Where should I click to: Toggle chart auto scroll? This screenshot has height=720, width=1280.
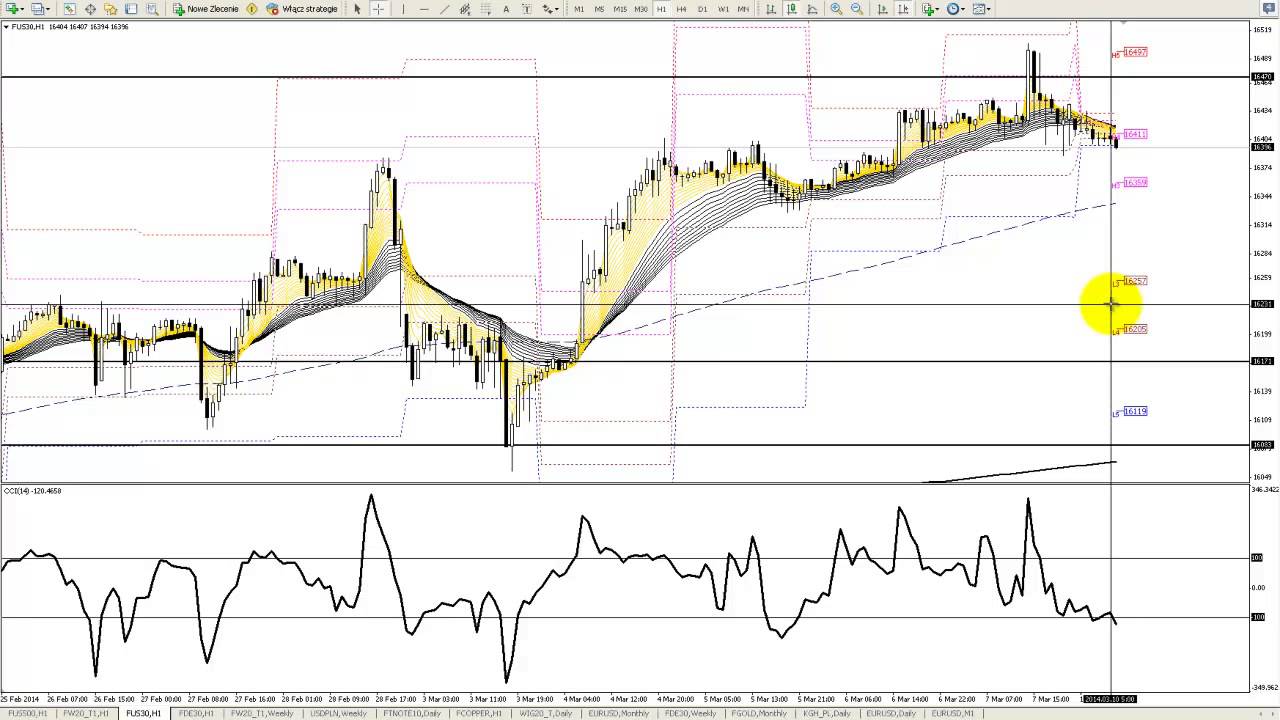click(882, 9)
